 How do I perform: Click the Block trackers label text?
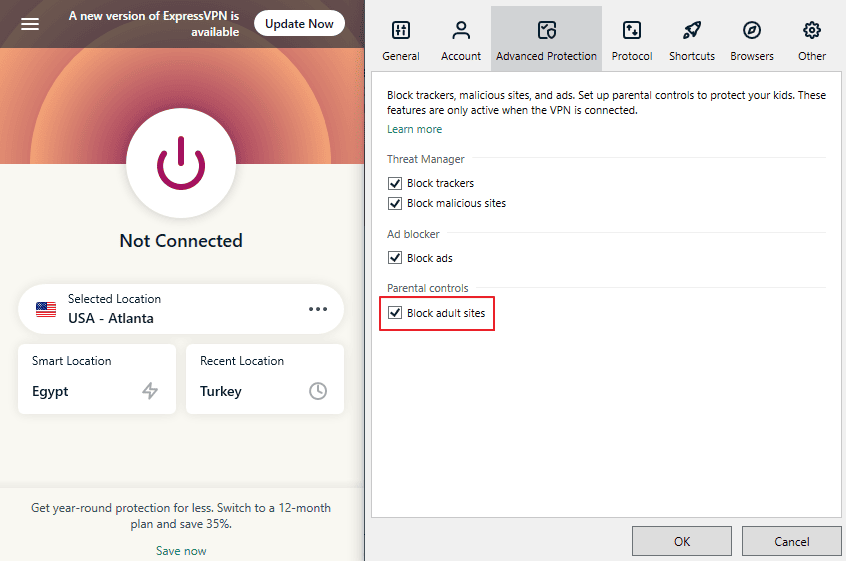click(x=440, y=183)
